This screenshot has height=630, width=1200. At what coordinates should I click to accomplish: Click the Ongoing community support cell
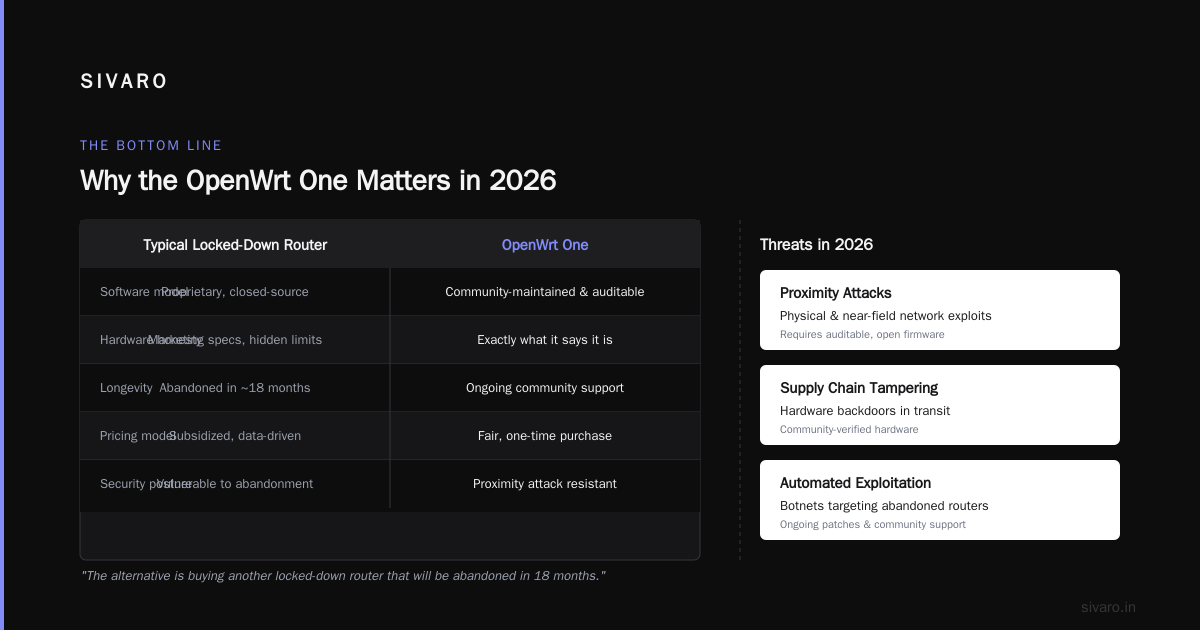tap(545, 388)
